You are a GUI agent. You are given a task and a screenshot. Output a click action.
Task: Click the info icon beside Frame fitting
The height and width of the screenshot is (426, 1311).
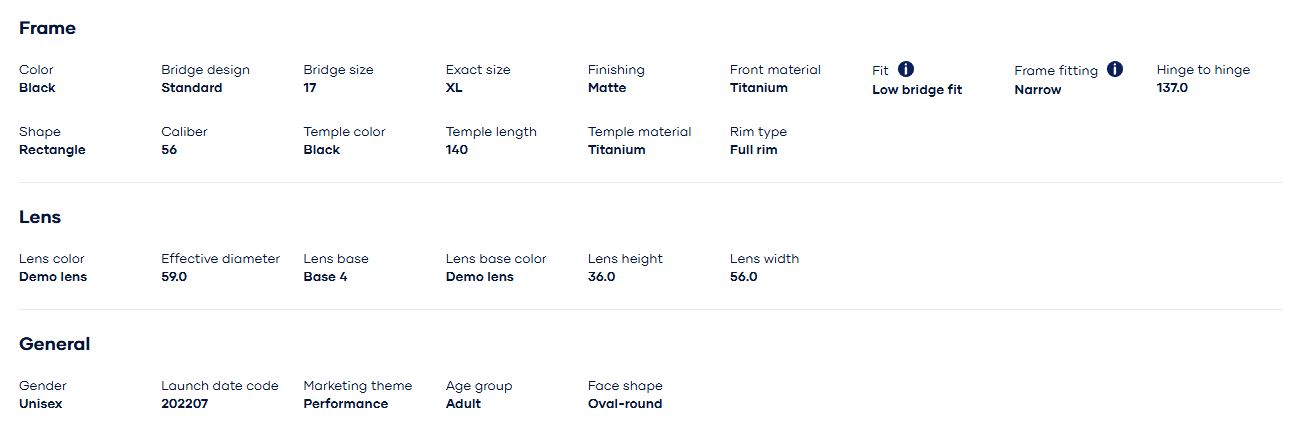coord(1115,69)
